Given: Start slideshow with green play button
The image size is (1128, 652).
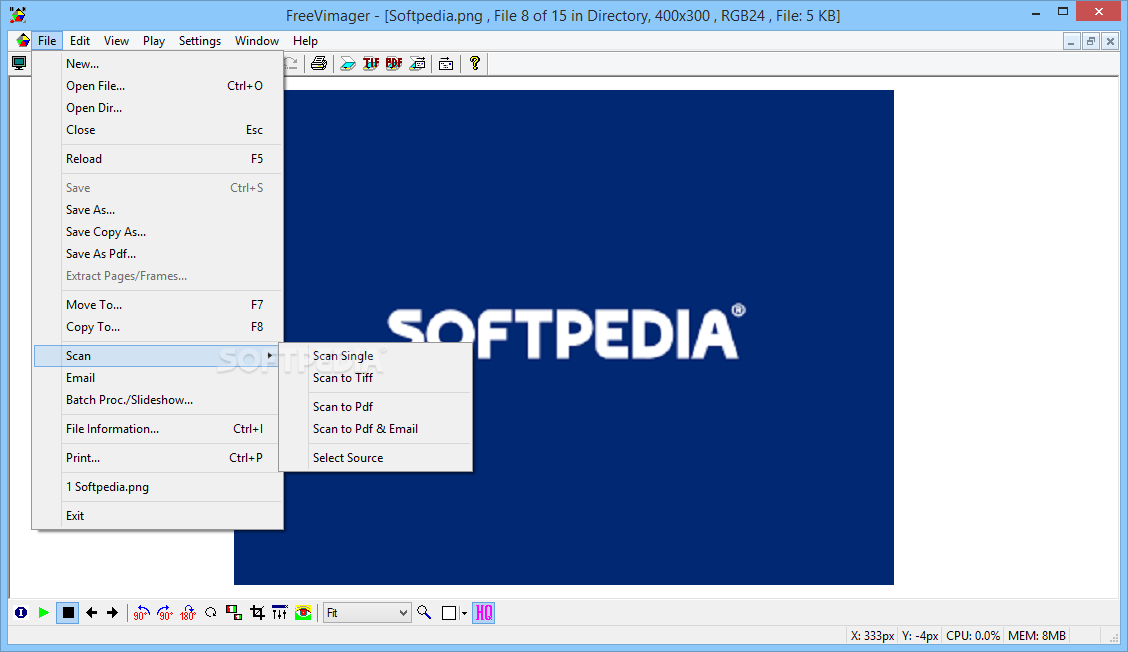Looking at the screenshot, I should [x=44, y=612].
